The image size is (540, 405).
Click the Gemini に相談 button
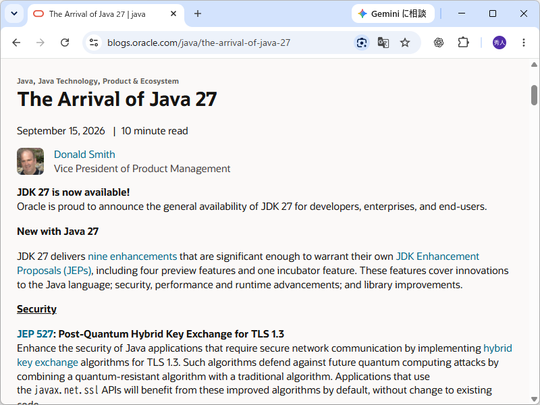click(x=393, y=14)
